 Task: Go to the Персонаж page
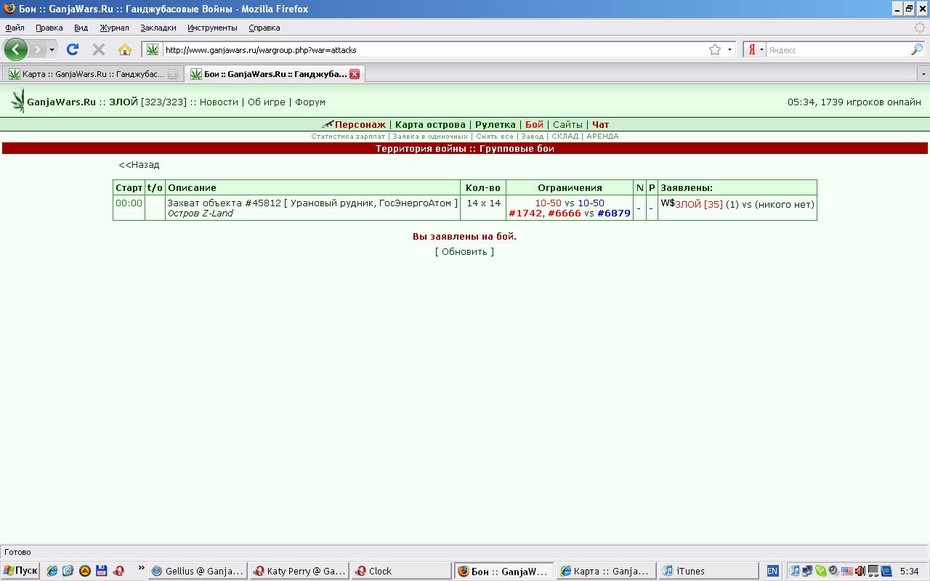[x=360, y=124]
